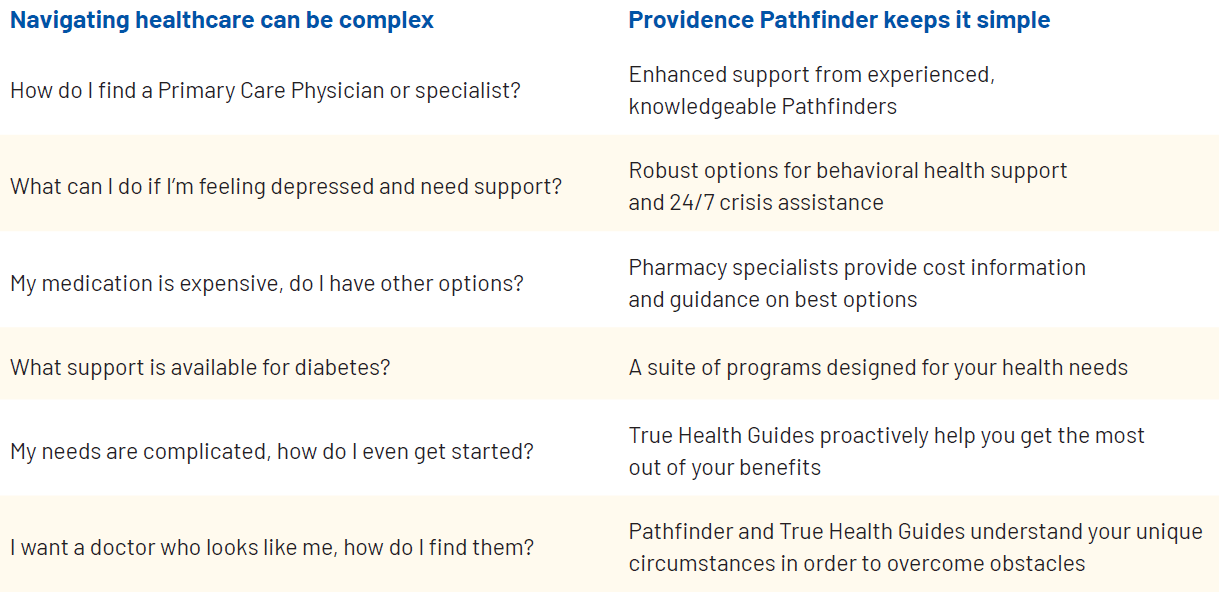Click the 'knowledgeable Pathfinders' text line
The image size is (1219, 600).
[762, 106]
